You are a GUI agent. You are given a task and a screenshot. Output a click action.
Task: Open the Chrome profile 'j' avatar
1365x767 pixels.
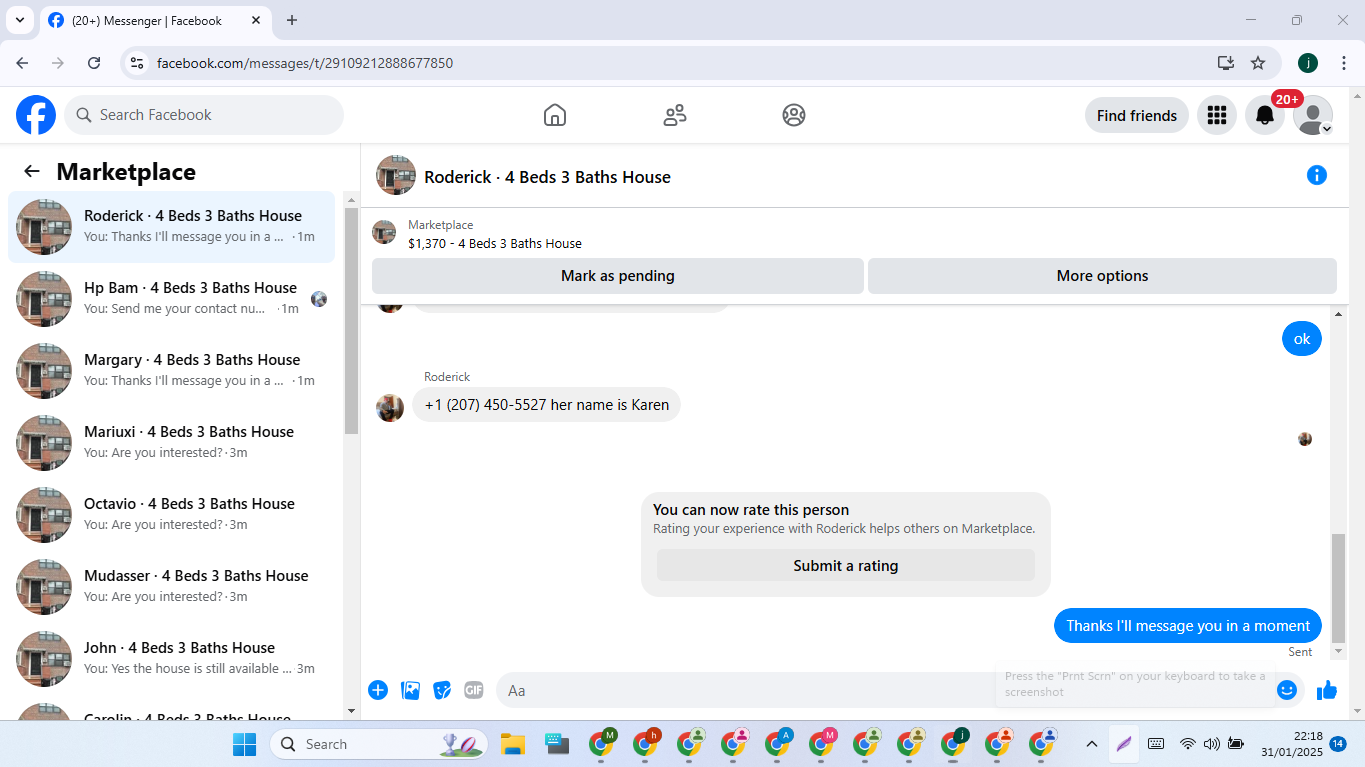1308,63
